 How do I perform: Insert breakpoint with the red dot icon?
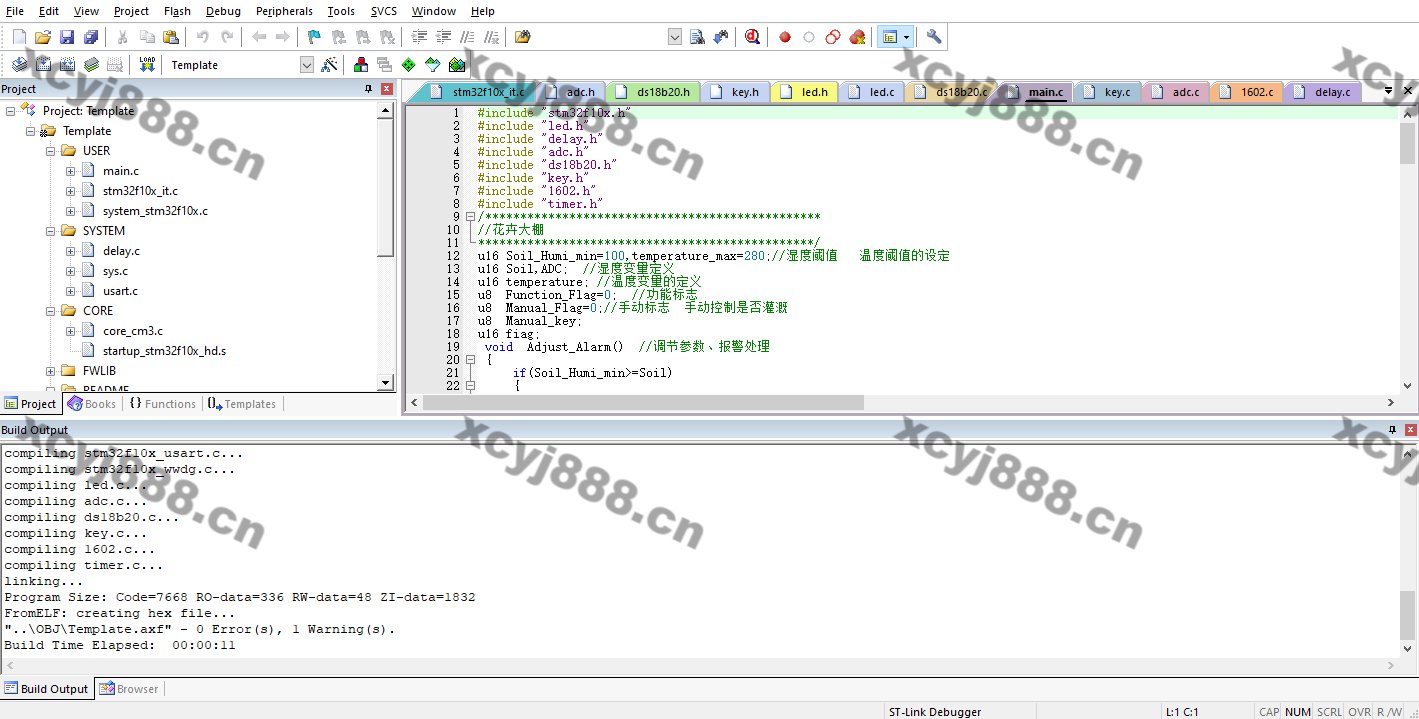[785, 37]
